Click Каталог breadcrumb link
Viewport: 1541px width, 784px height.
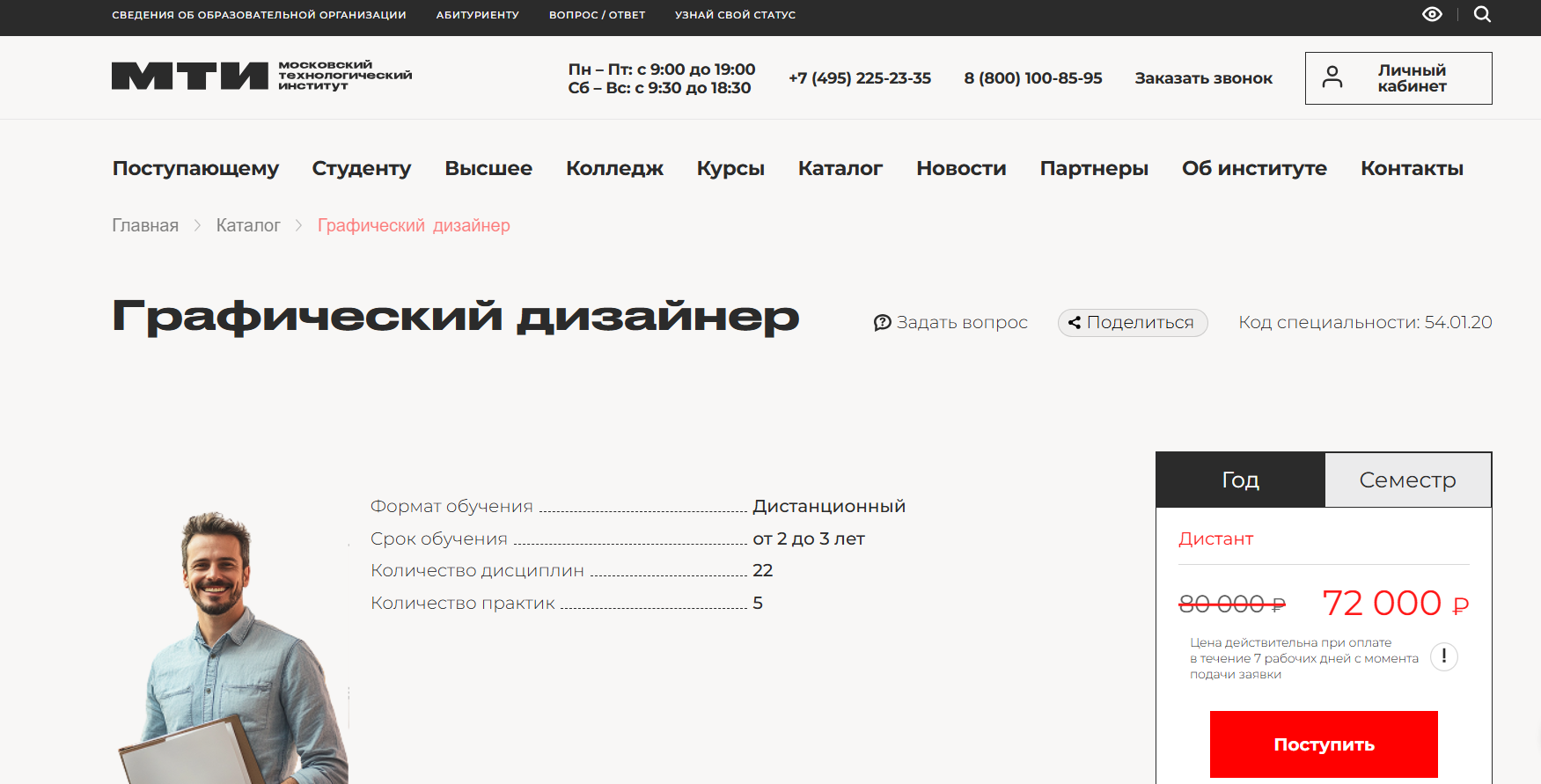coord(248,225)
